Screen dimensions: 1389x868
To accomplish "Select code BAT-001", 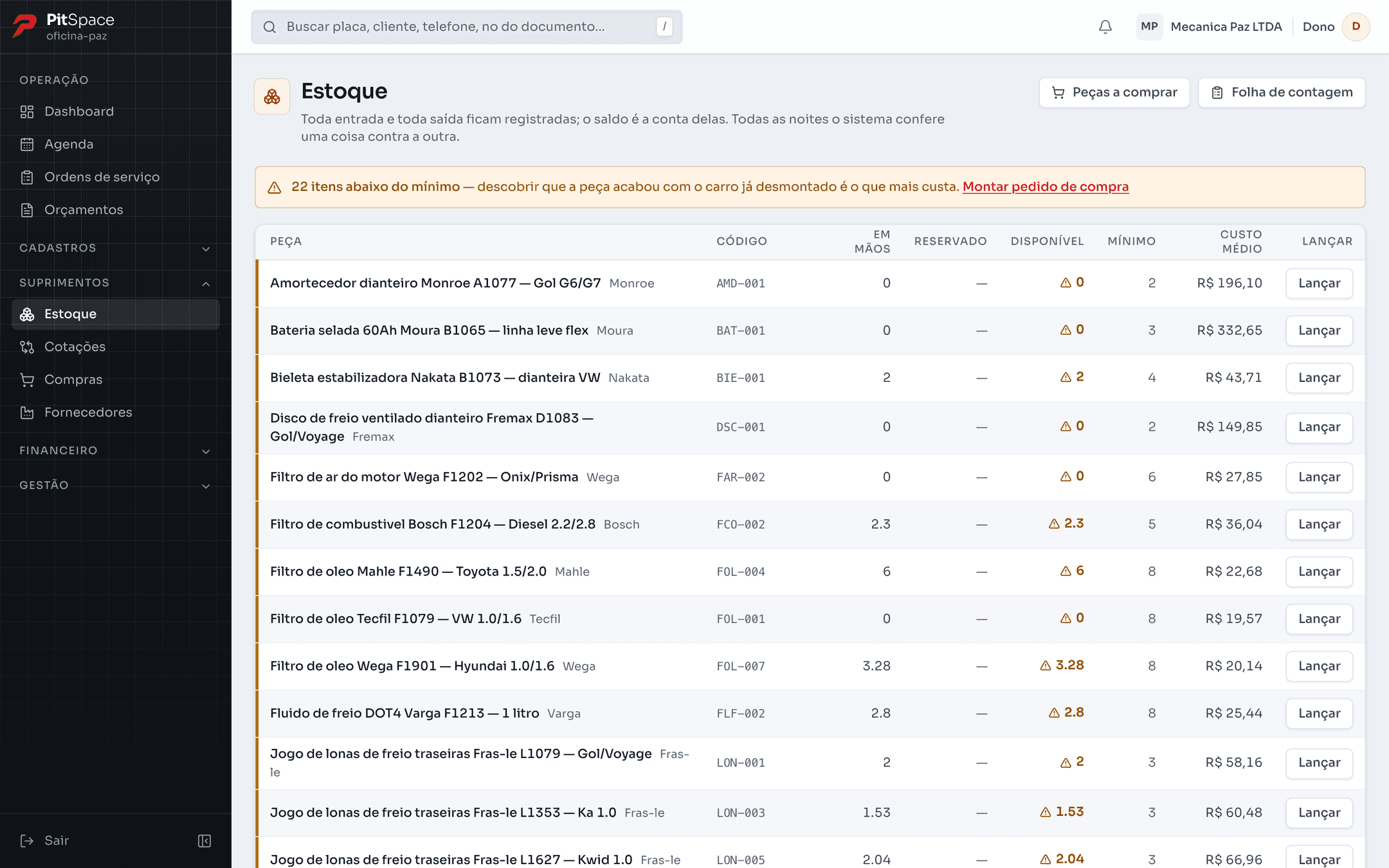I will point(741,331).
